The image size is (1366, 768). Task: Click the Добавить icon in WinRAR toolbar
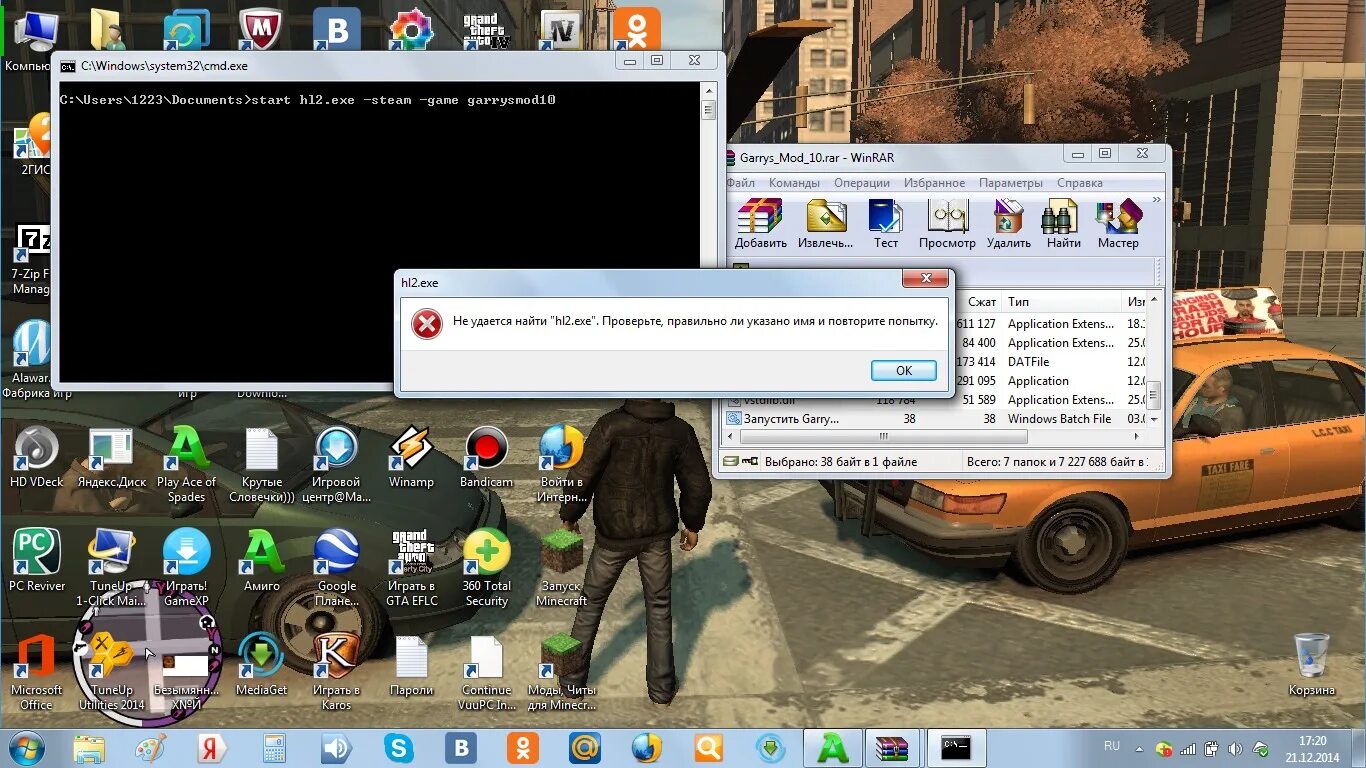[761, 223]
